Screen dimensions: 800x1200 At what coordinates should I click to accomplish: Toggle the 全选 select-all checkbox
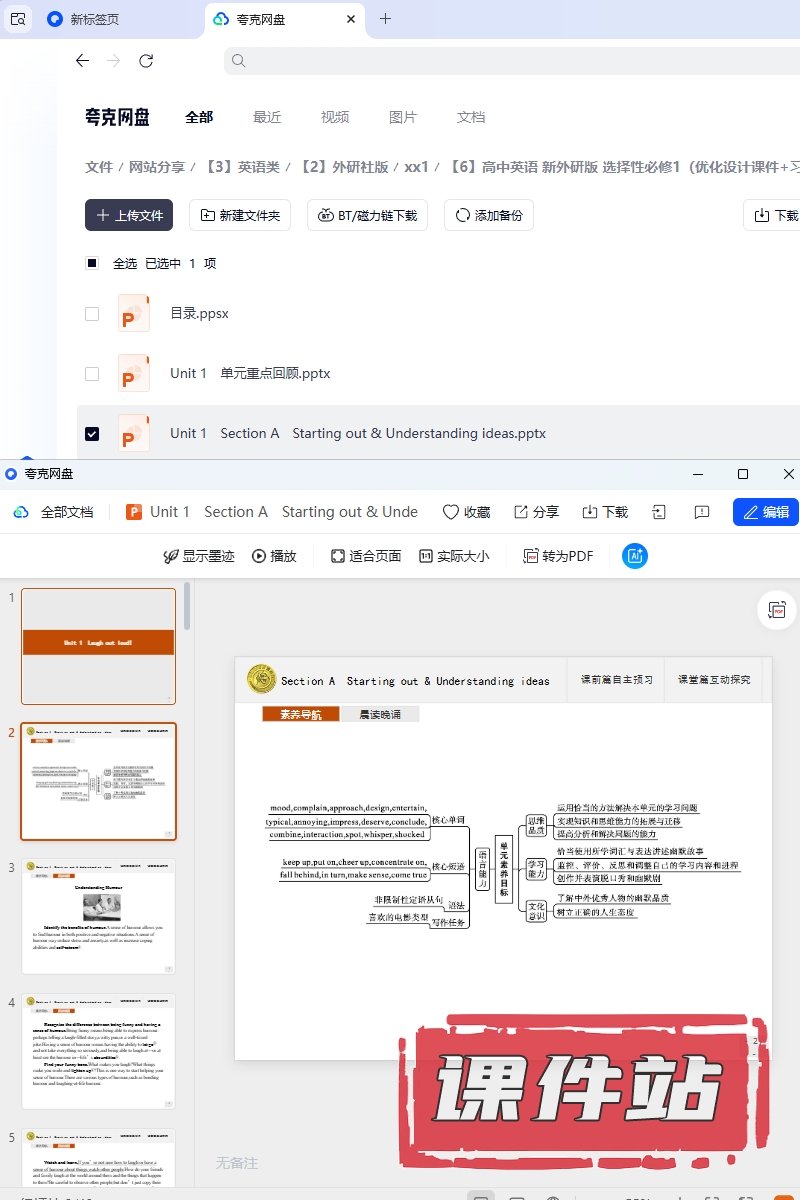pos(92,264)
